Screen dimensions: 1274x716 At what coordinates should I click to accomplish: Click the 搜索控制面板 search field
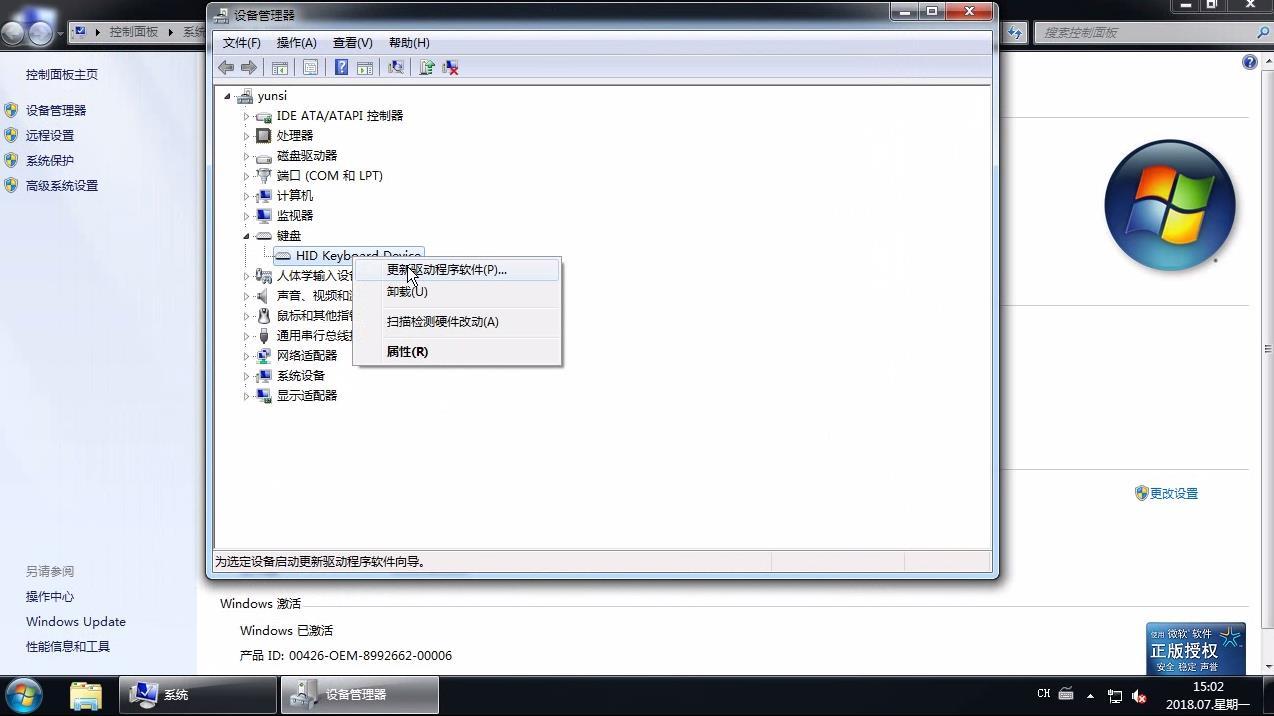pyautogui.click(x=1147, y=32)
